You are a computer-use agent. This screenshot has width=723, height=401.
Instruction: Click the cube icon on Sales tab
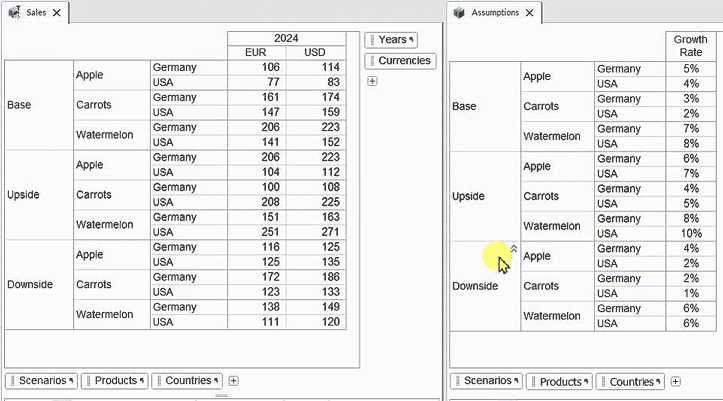[14, 13]
